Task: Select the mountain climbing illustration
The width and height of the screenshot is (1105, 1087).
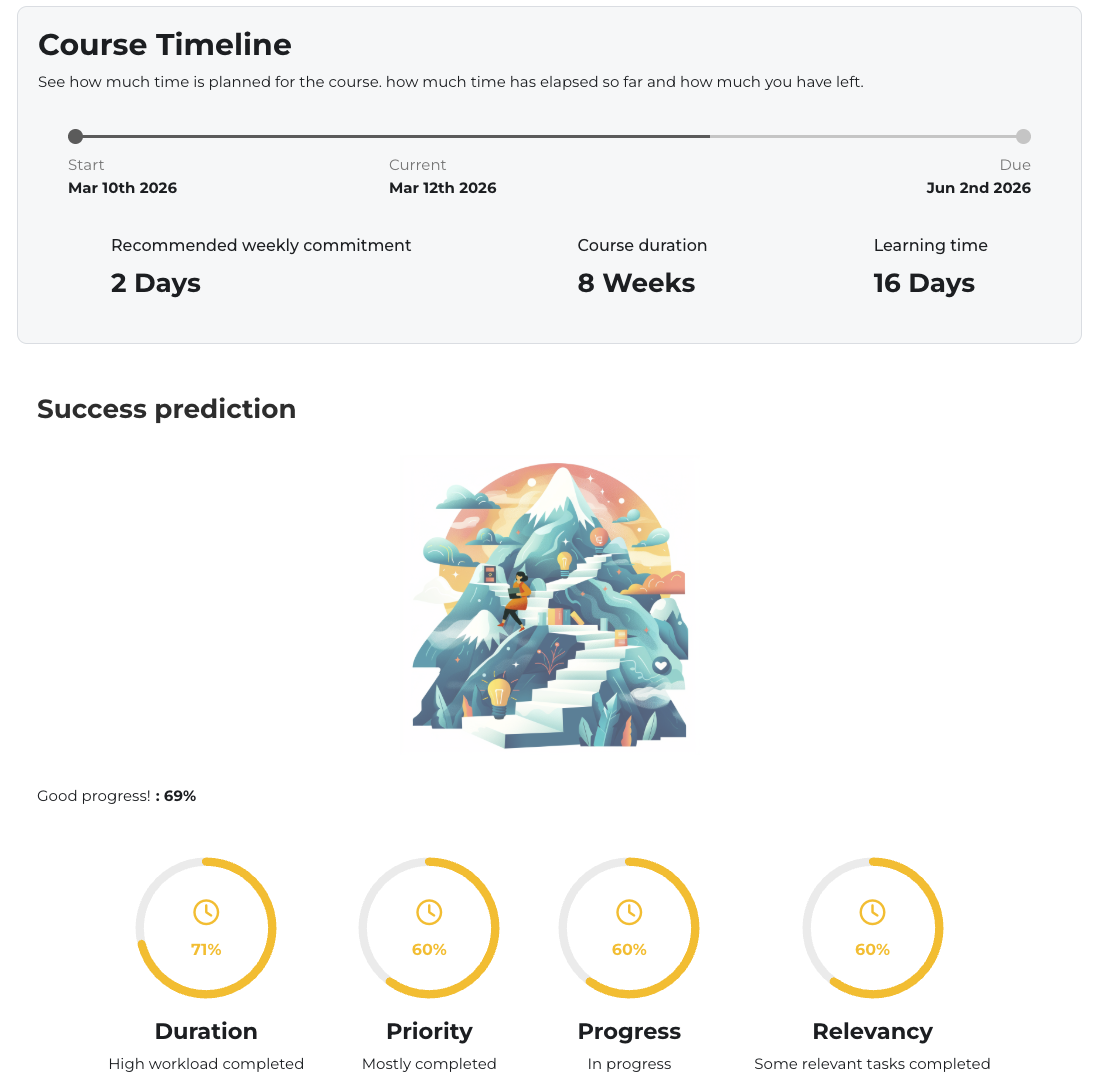Action: [x=548, y=604]
